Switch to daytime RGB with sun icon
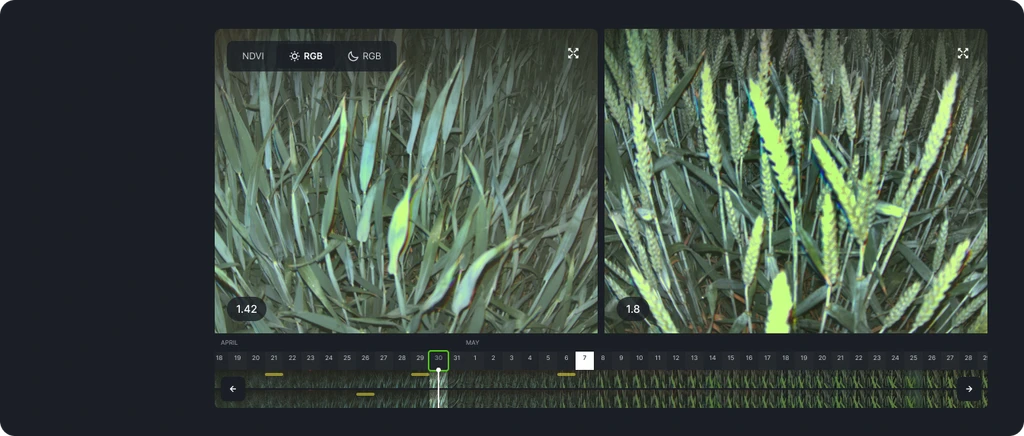The image size is (1024, 436). (307, 56)
